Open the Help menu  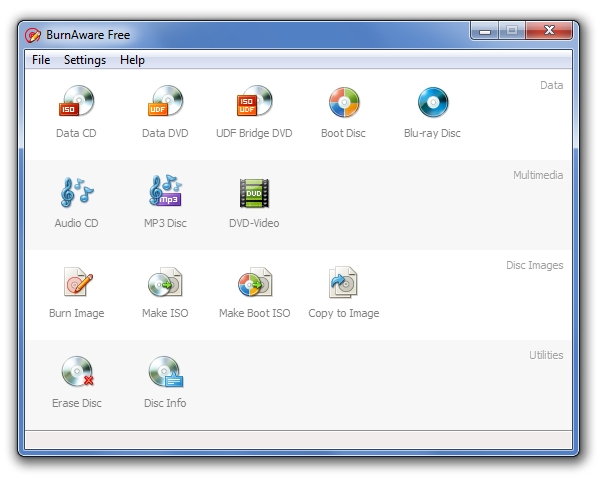click(x=132, y=60)
